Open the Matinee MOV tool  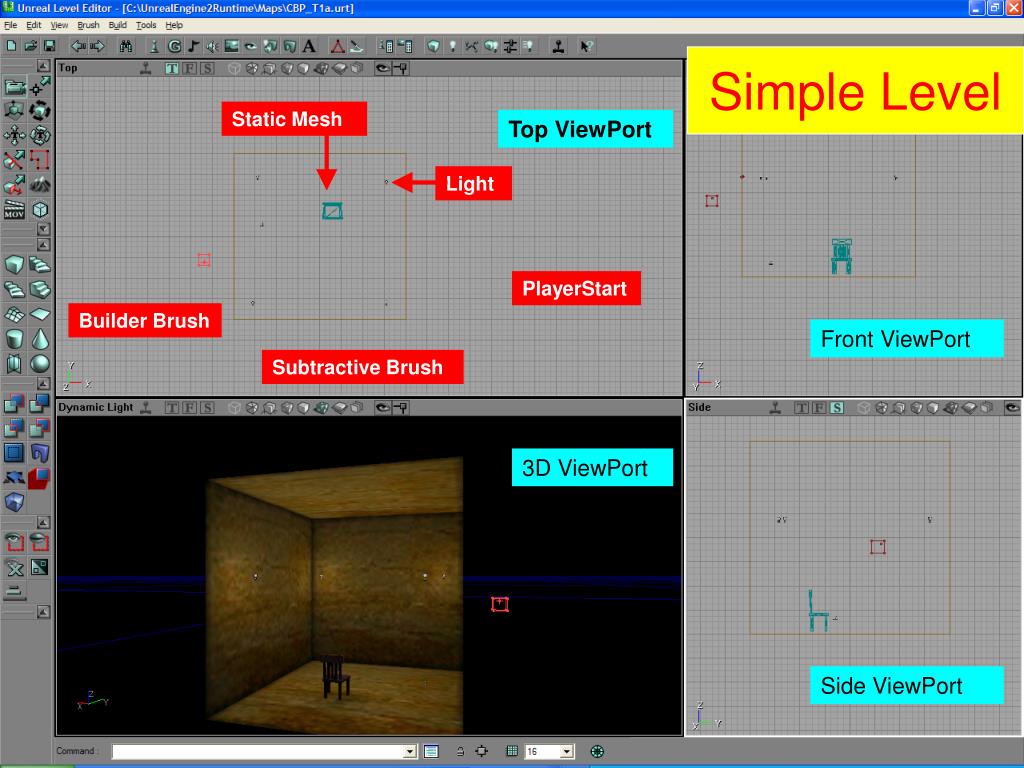(x=14, y=210)
